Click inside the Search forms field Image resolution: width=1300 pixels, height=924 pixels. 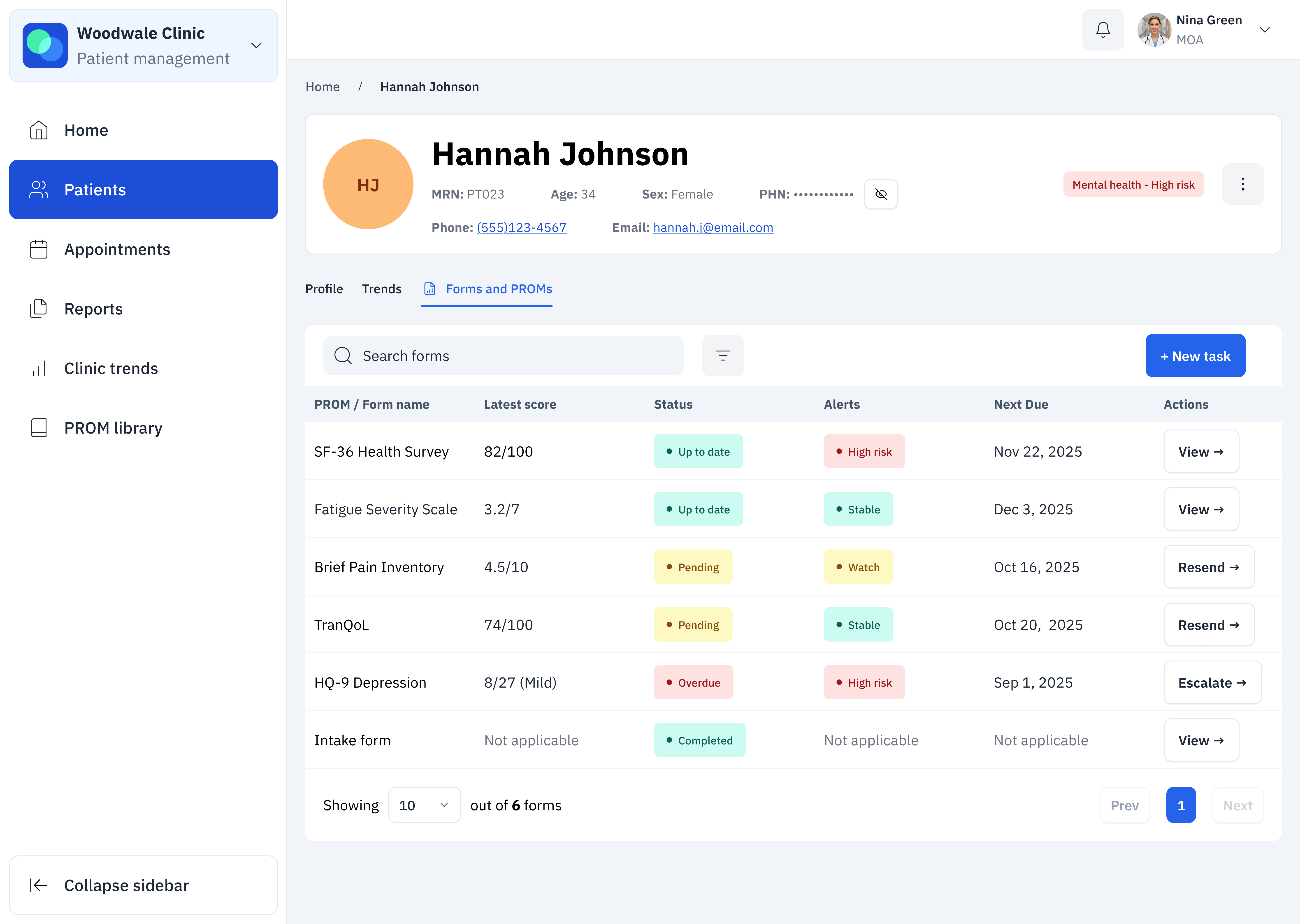503,356
